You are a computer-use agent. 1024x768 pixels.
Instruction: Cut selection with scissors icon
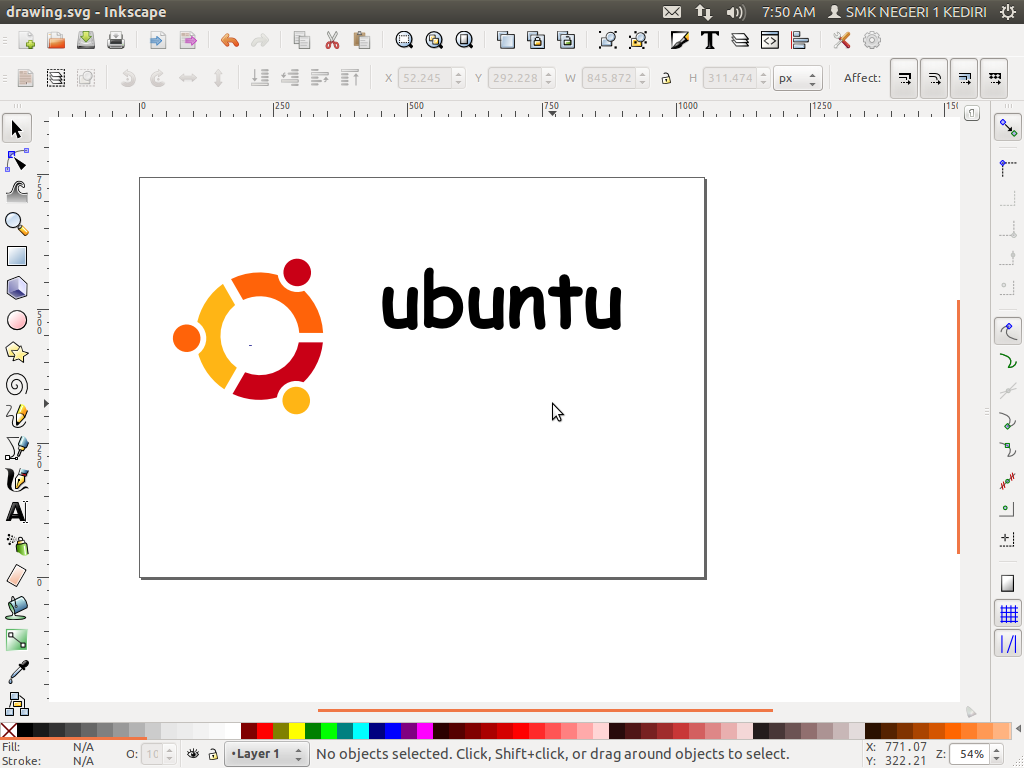click(332, 40)
